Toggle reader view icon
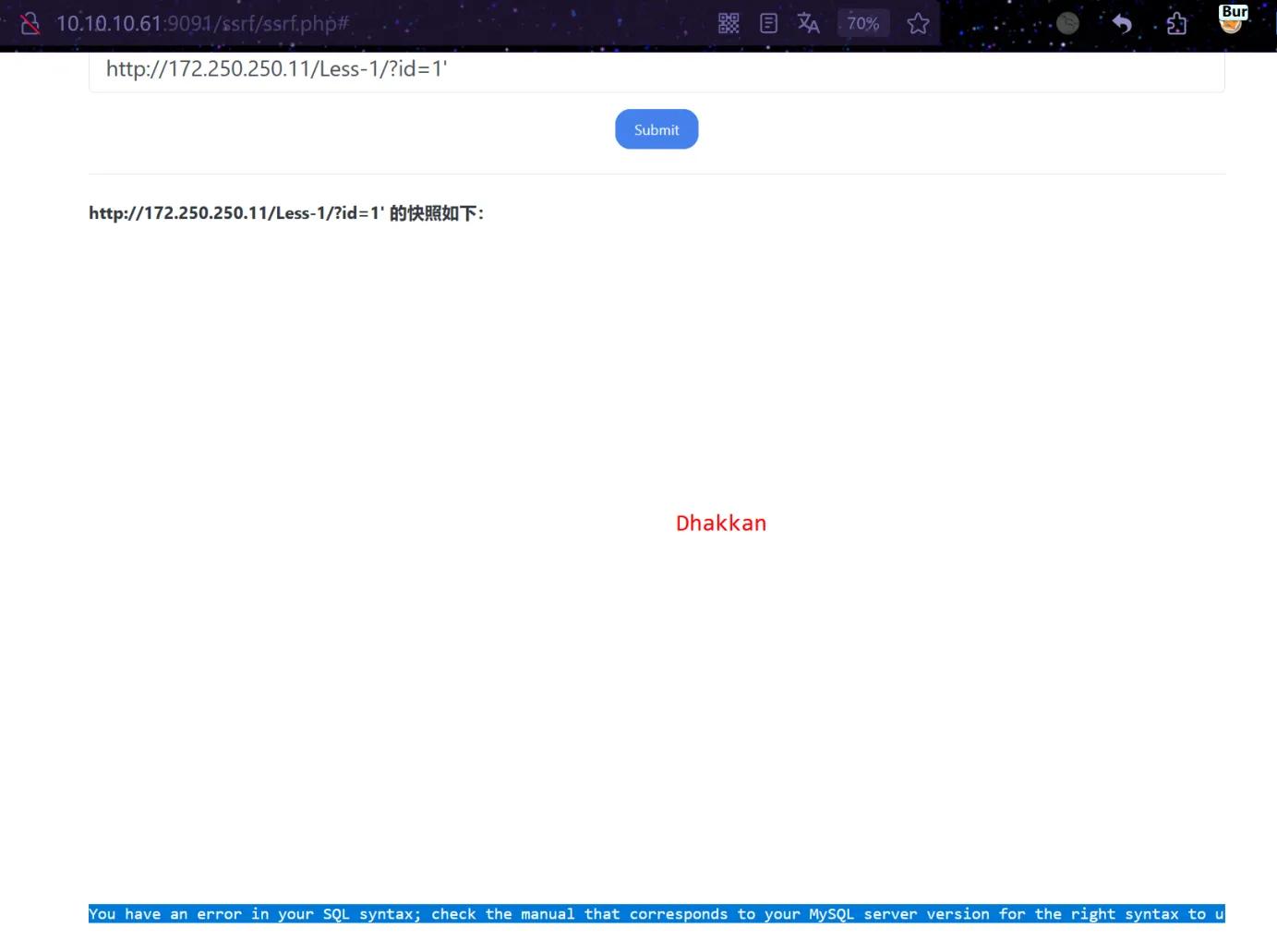The height and width of the screenshot is (952, 1277). point(768,23)
